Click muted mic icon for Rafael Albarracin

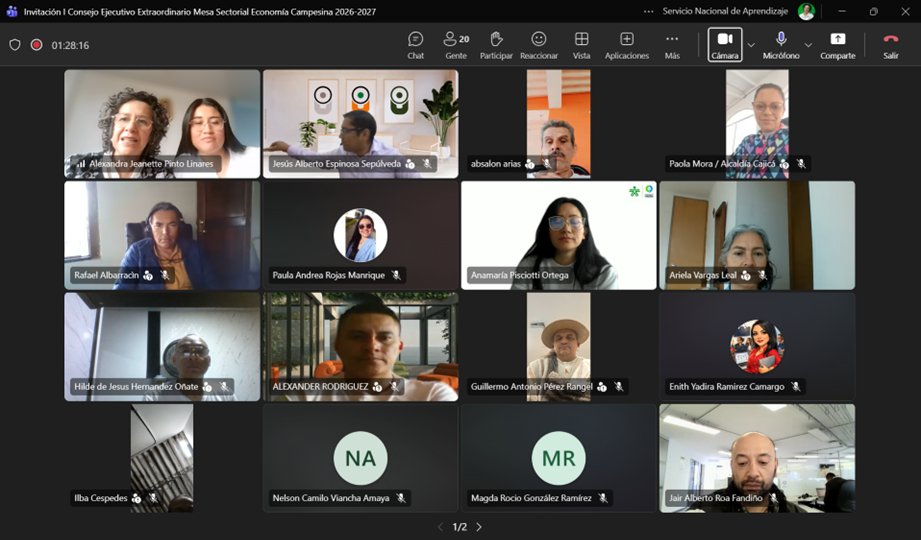click(165, 275)
